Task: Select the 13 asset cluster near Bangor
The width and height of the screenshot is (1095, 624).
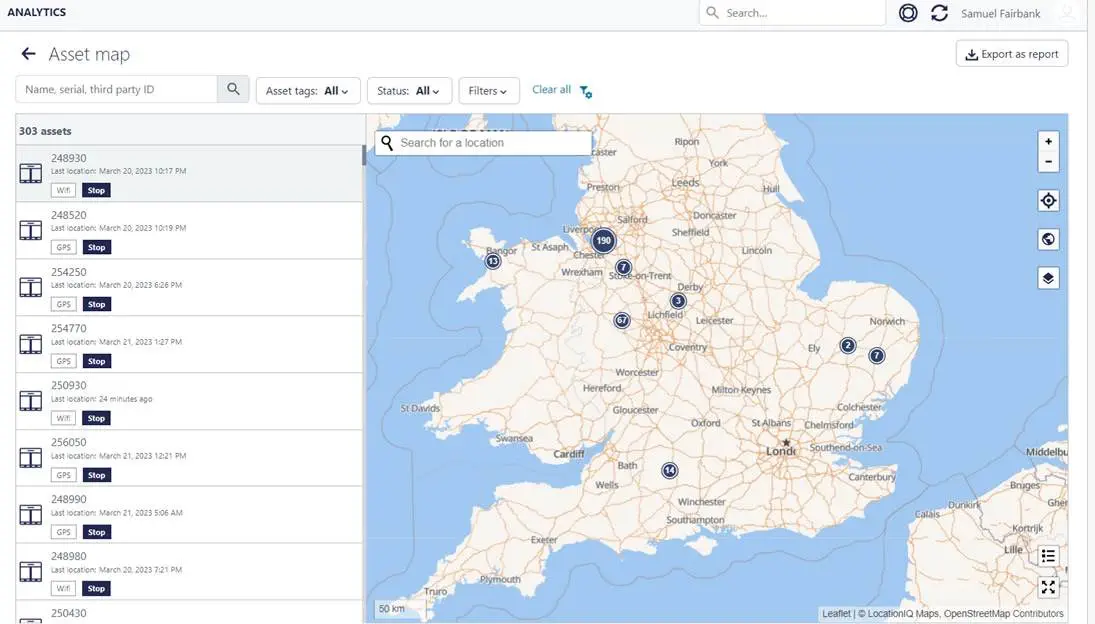Action: (x=493, y=261)
